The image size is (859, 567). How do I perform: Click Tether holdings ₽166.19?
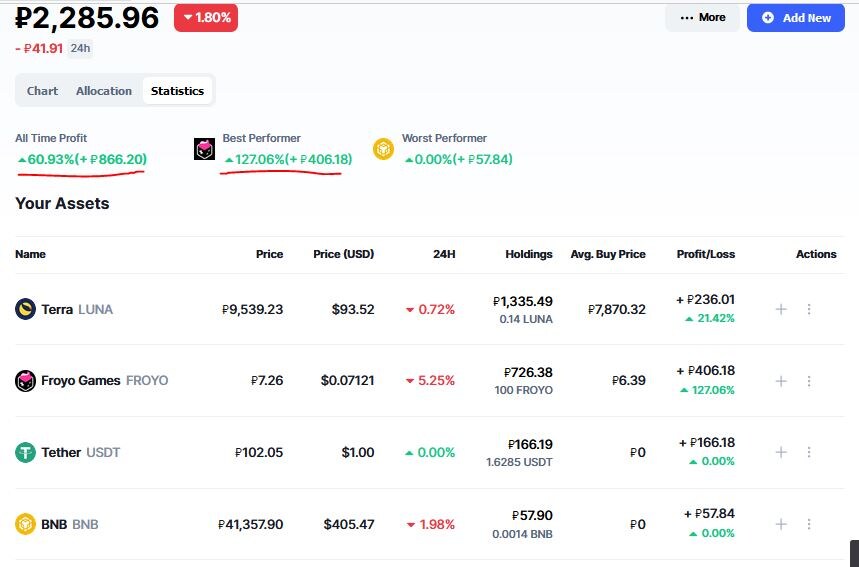click(x=530, y=444)
